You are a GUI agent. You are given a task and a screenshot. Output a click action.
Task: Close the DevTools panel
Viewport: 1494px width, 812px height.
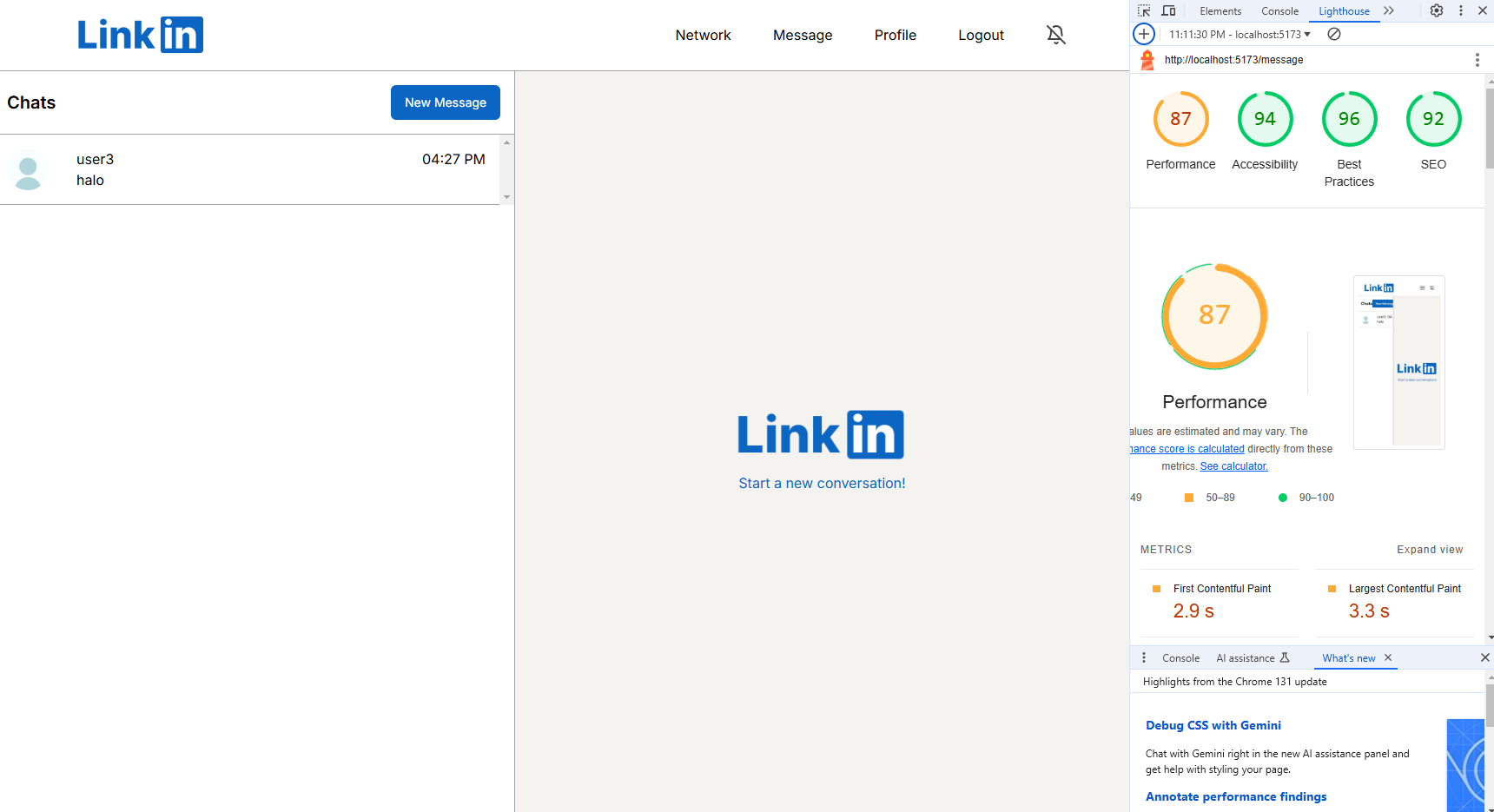[1483, 10]
